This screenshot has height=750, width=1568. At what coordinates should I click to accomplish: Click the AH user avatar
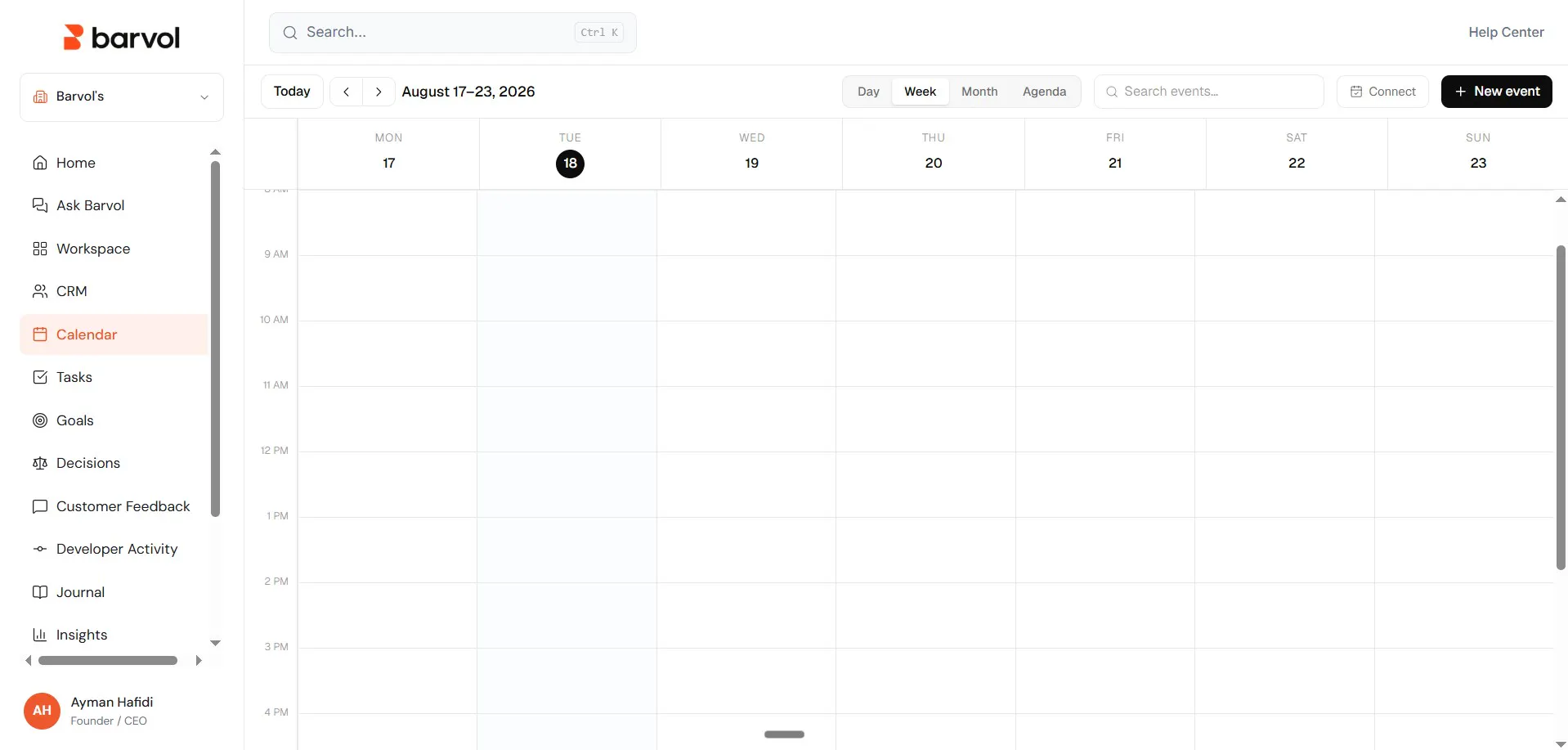click(42, 711)
